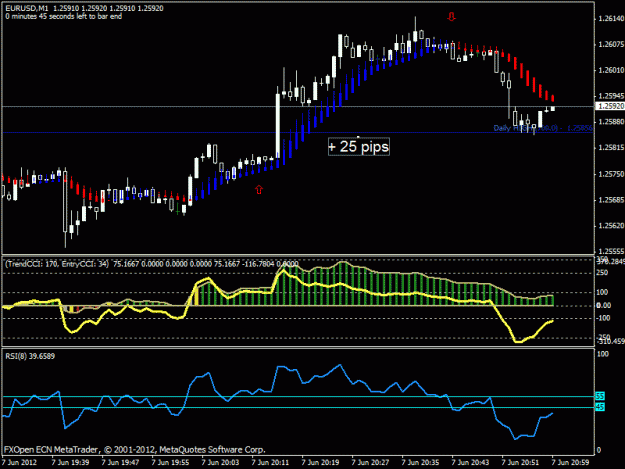Click price axis value 1.25685
The width and height of the screenshot is (625, 469).
click(x=611, y=200)
